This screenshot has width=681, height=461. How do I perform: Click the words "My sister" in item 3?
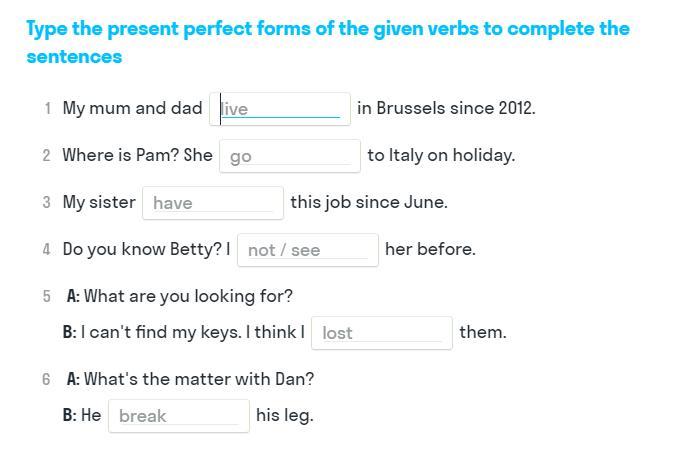click(x=99, y=202)
